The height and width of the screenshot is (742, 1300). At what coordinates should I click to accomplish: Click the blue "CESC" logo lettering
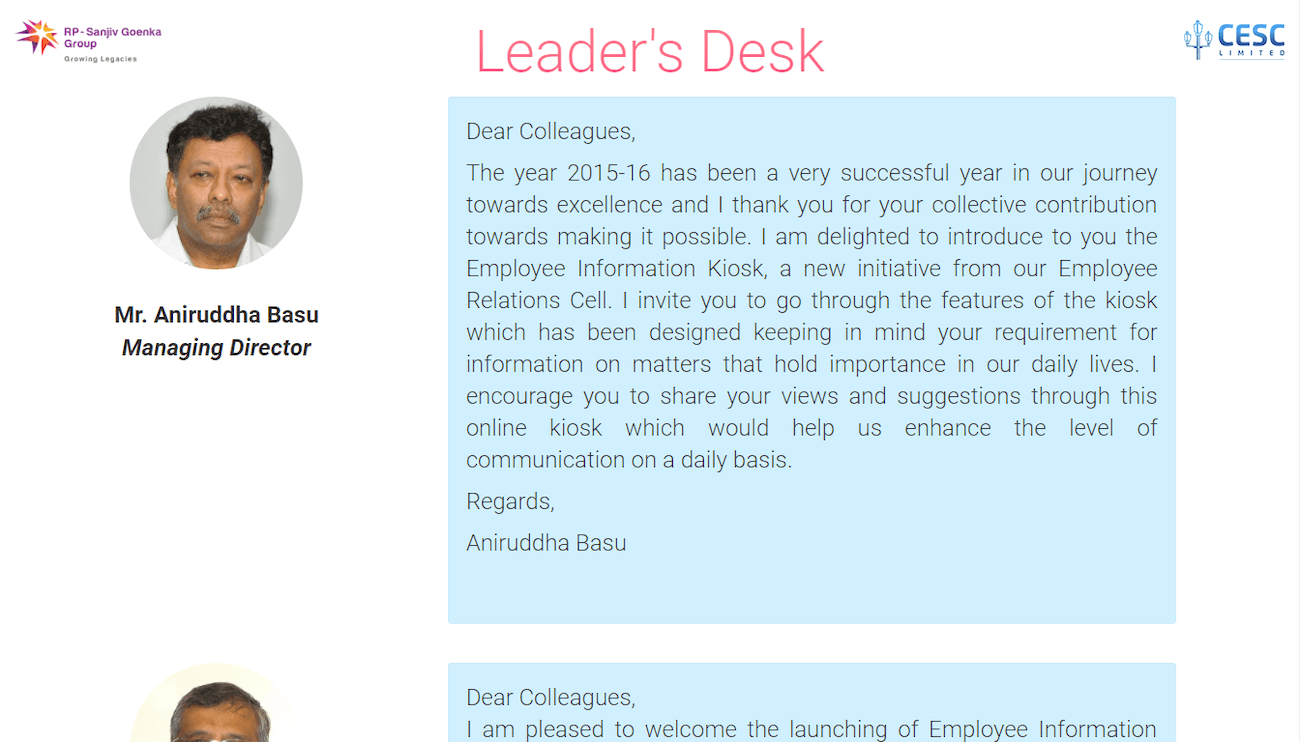(1251, 36)
